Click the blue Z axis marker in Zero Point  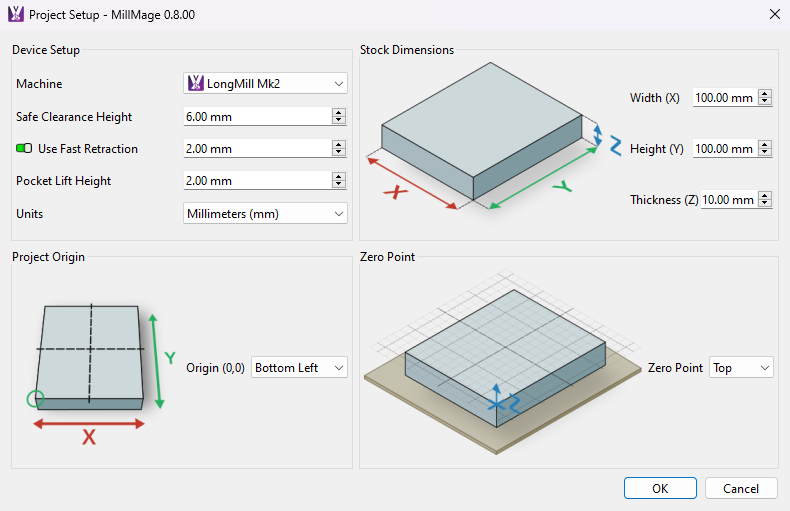coord(497,402)
